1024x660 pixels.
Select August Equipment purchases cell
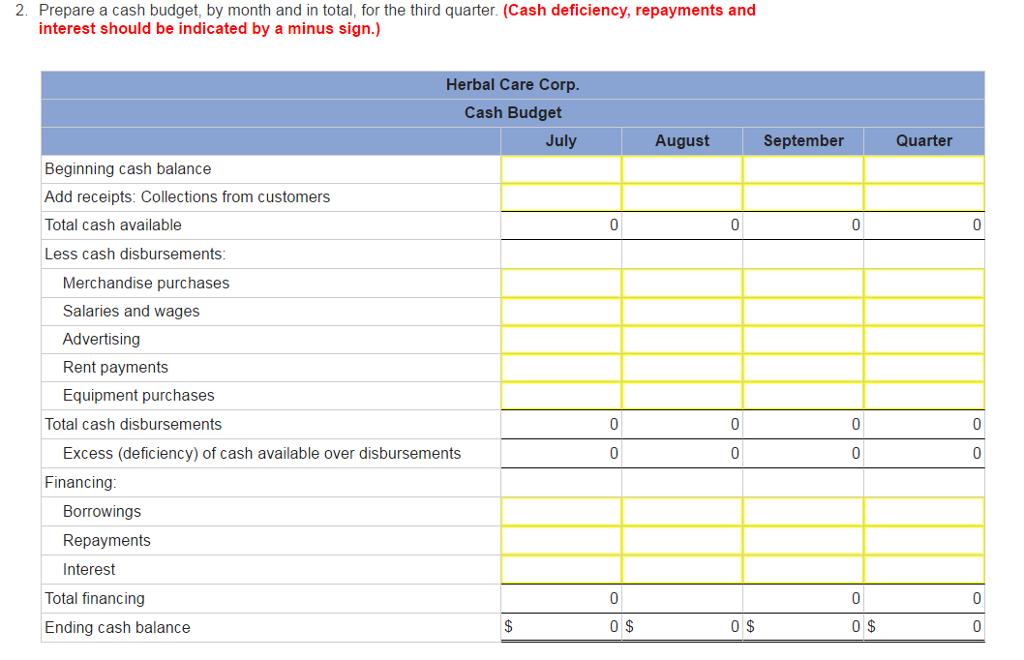click(682, 396)
